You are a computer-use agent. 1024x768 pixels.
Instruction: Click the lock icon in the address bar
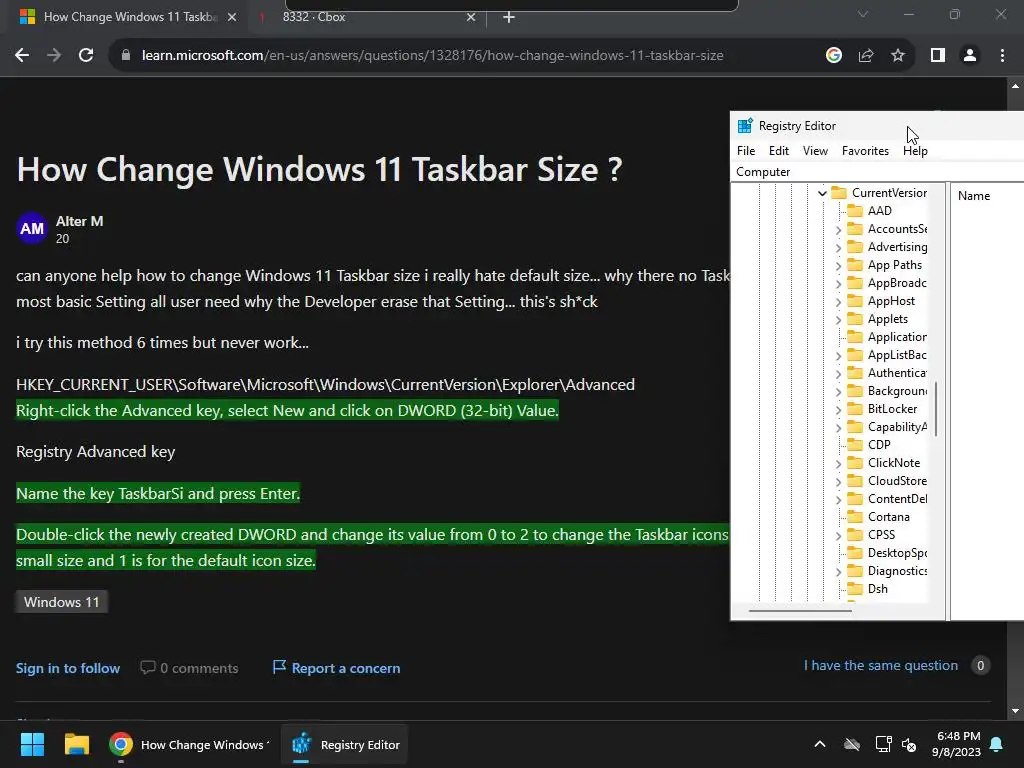coord(126,56)
